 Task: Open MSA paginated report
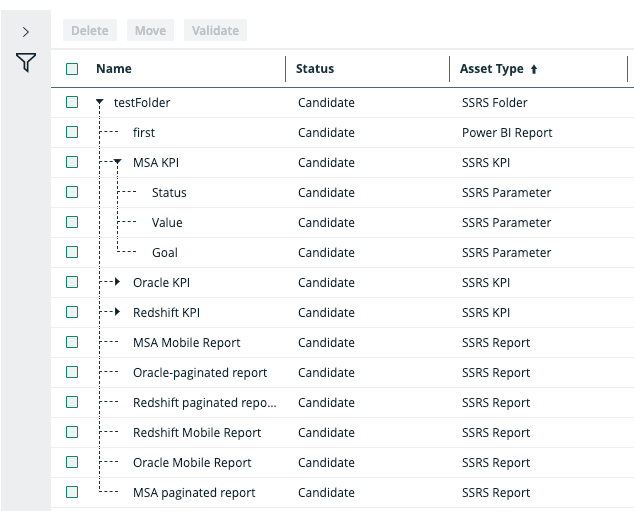pyautogui.click(x=194, y=492)
